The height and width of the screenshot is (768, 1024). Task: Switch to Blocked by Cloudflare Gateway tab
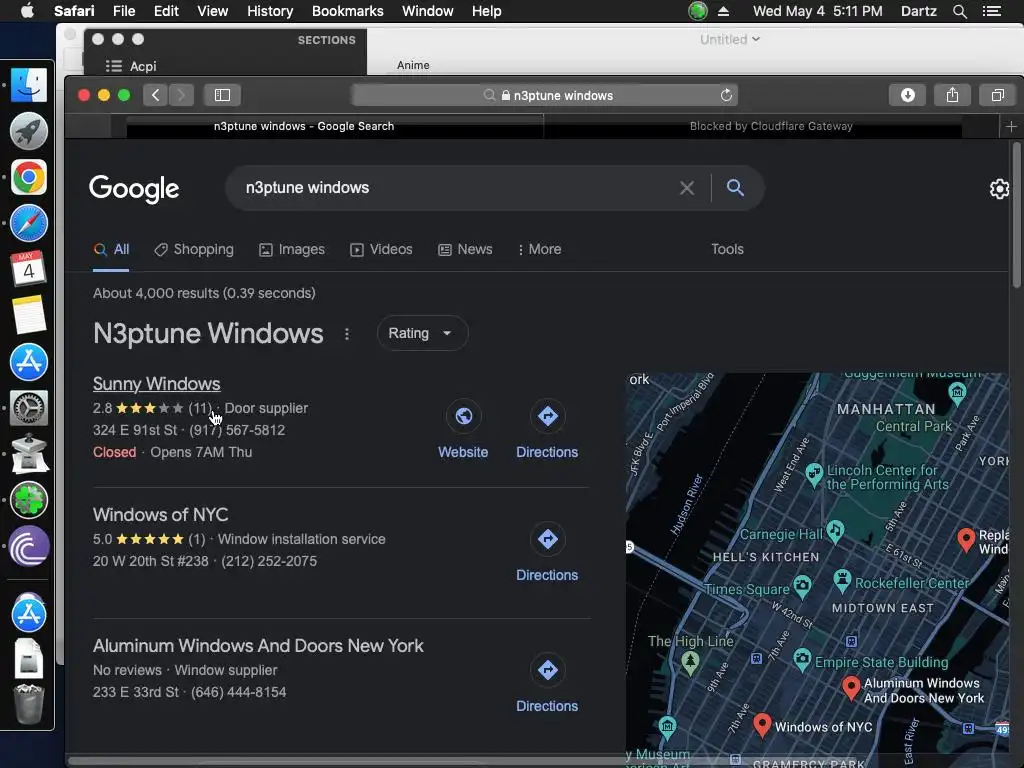point(771,126)
